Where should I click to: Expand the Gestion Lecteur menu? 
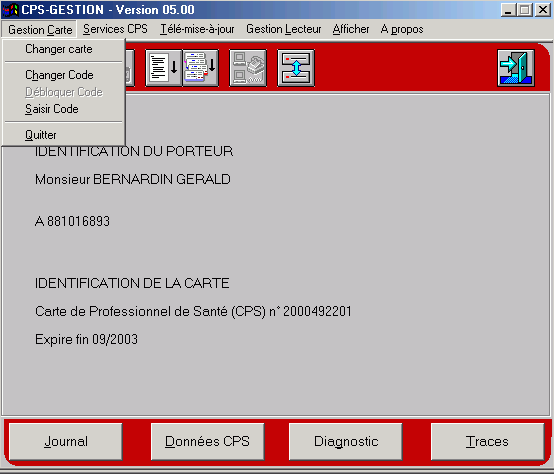pyautogui.click(x=284, y=29)
